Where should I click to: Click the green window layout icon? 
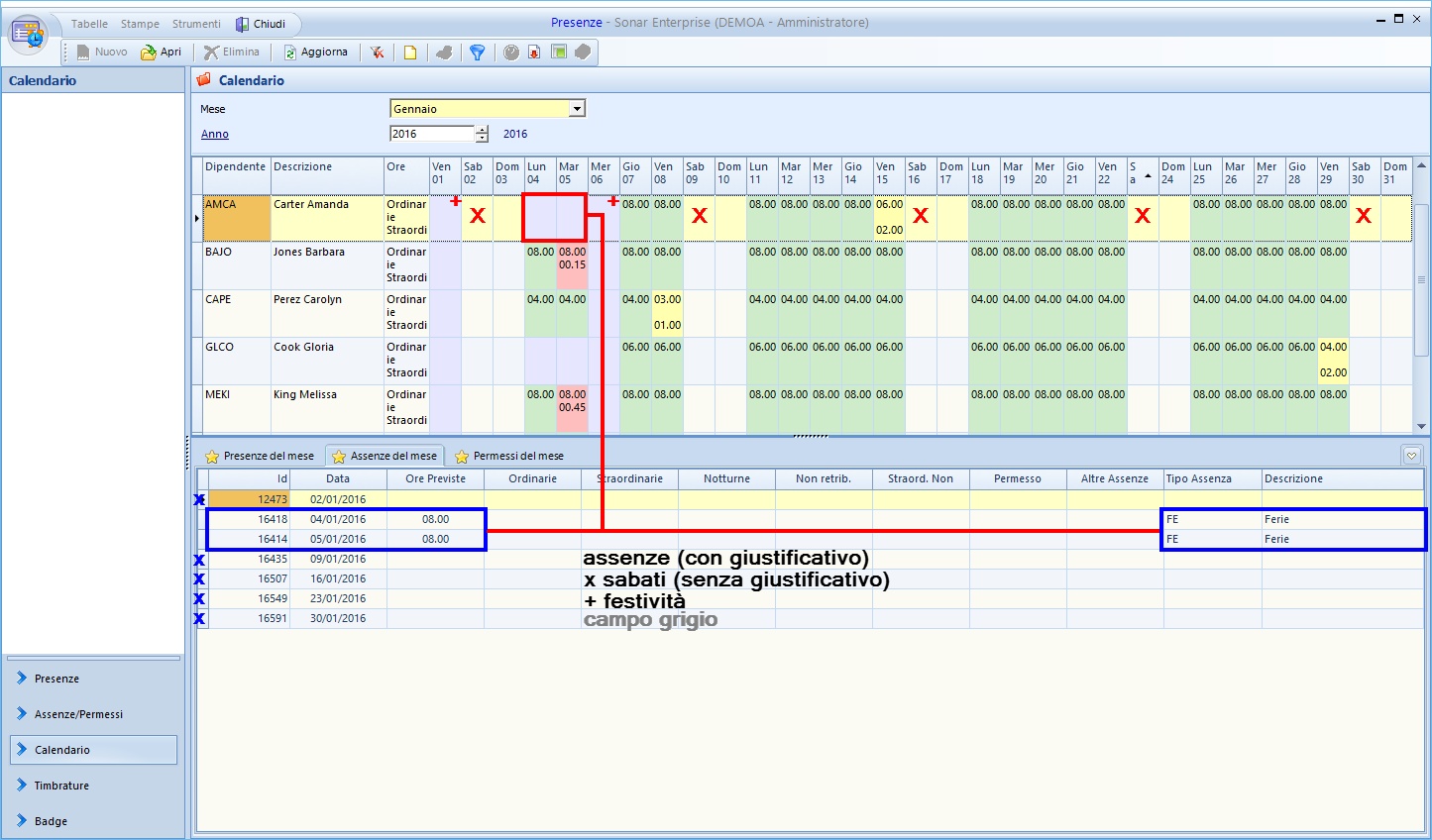point(559,52)
